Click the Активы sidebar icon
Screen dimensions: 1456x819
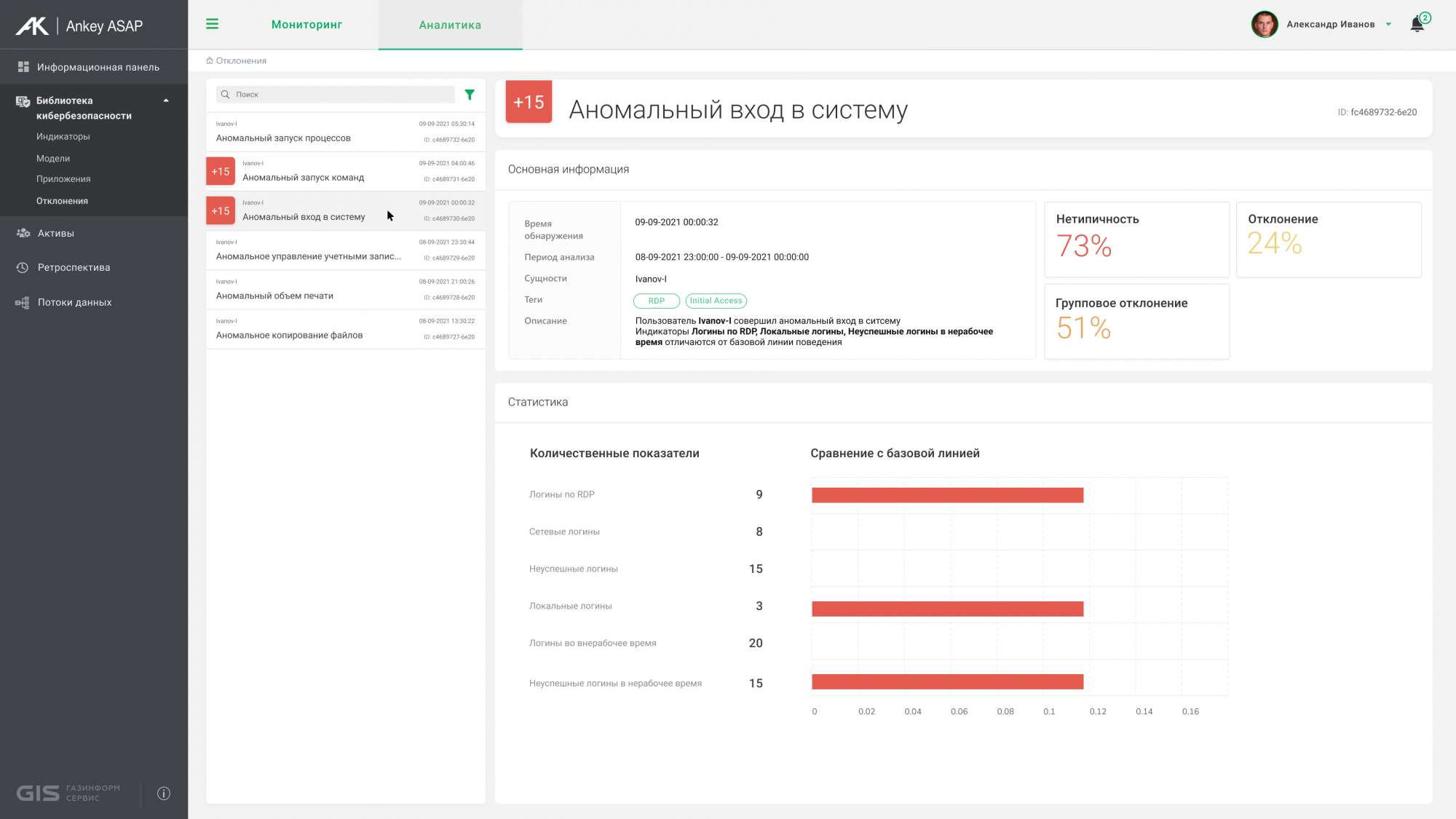tap(23, 233)
